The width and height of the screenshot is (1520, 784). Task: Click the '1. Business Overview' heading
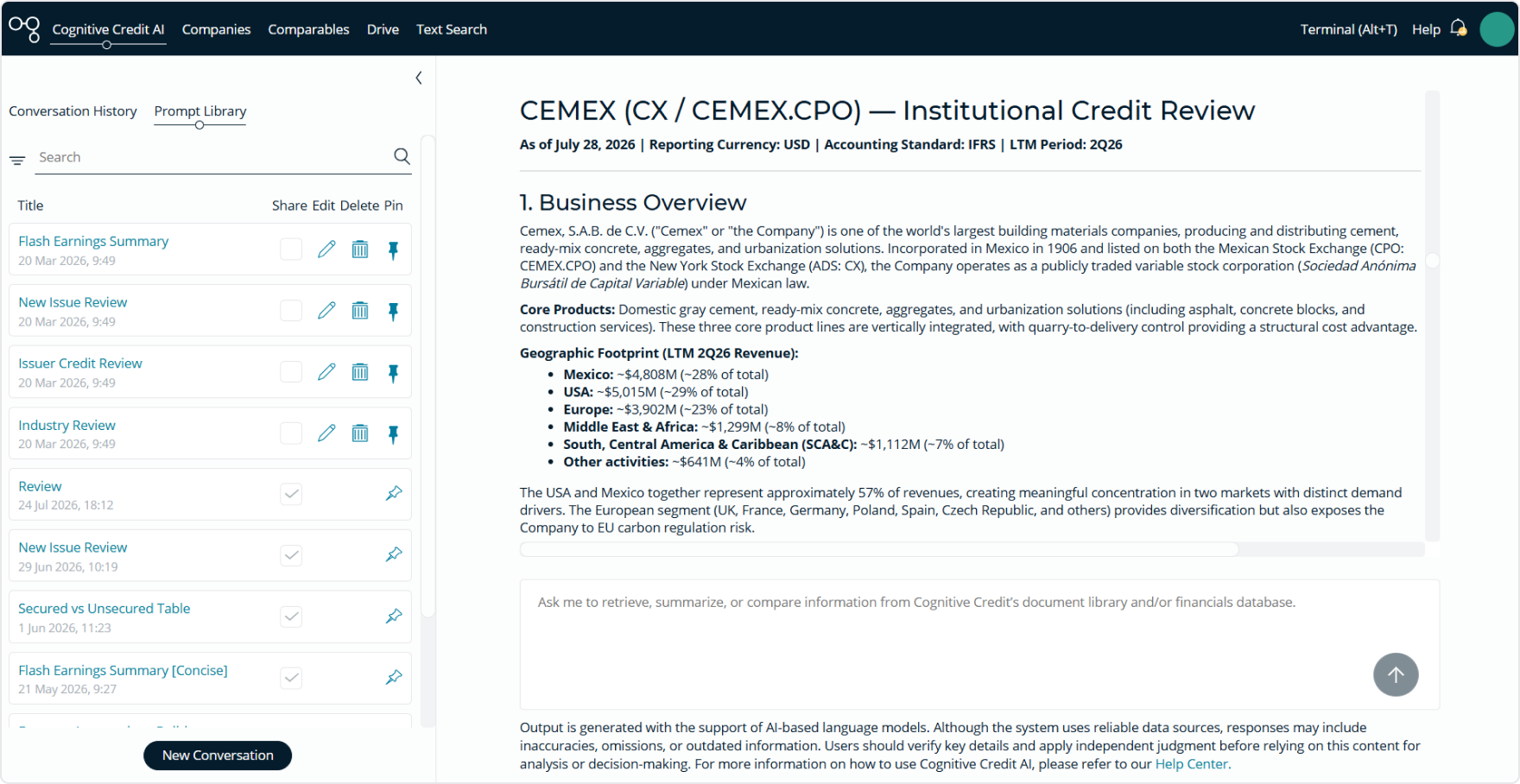tap(633, 203)
